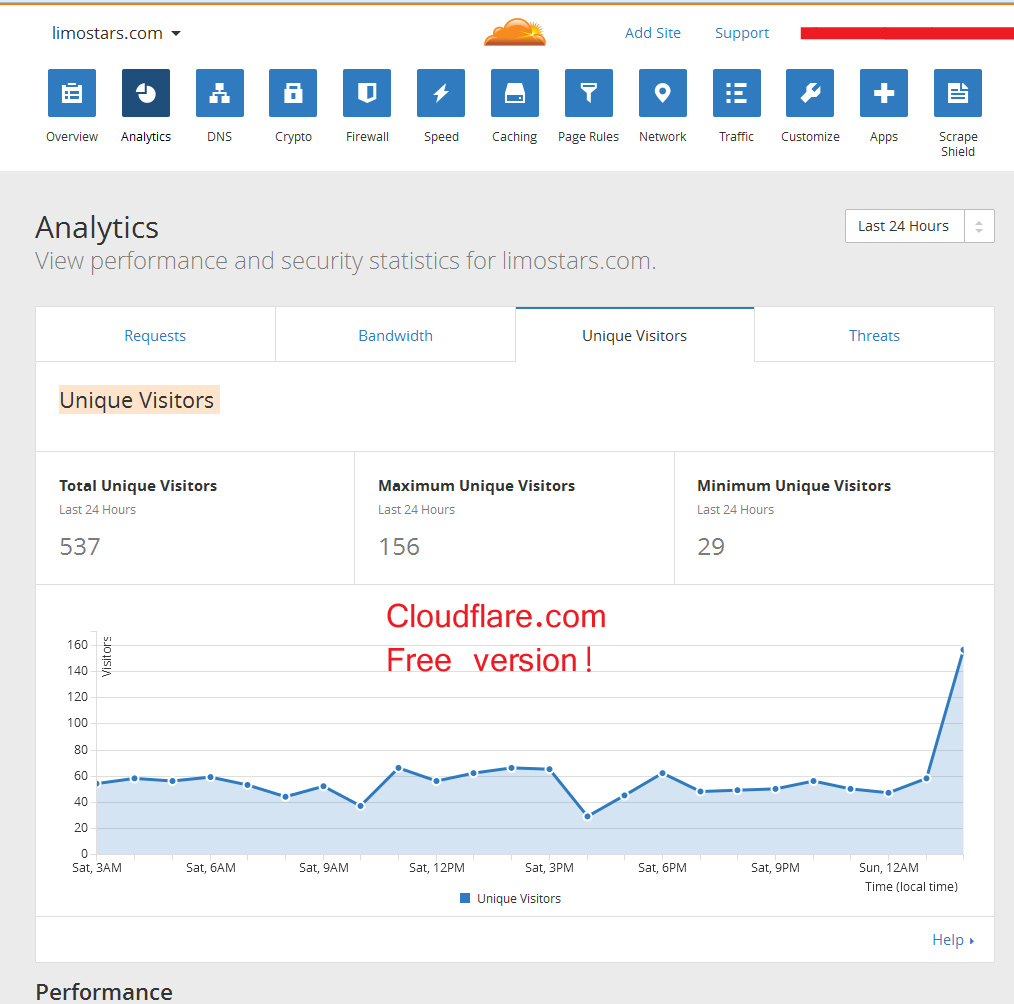Viewport: 1014px width, 1004px height.
Task: Open the Customize wrench icon
Action: pyautogui.click(x=810, y=93)
